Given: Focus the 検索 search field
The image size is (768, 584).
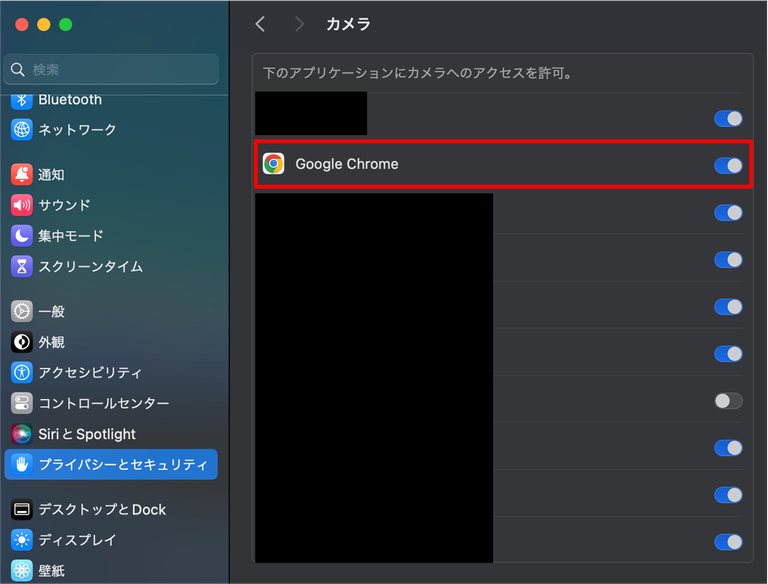Looking at the screenshot, I should pyautogui.click(x=111, y=70).
